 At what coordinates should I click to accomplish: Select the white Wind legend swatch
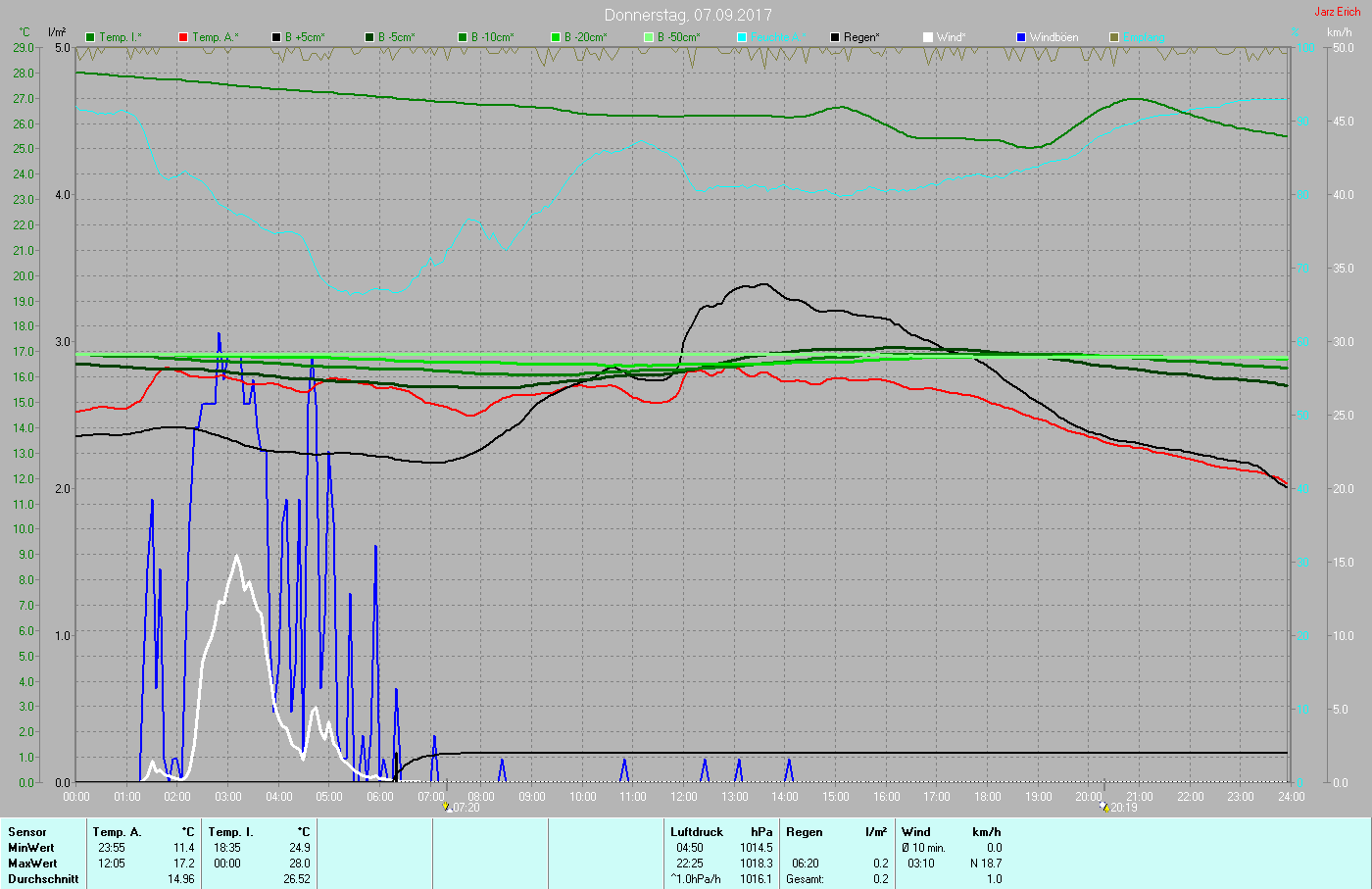(x=928, y=37)
